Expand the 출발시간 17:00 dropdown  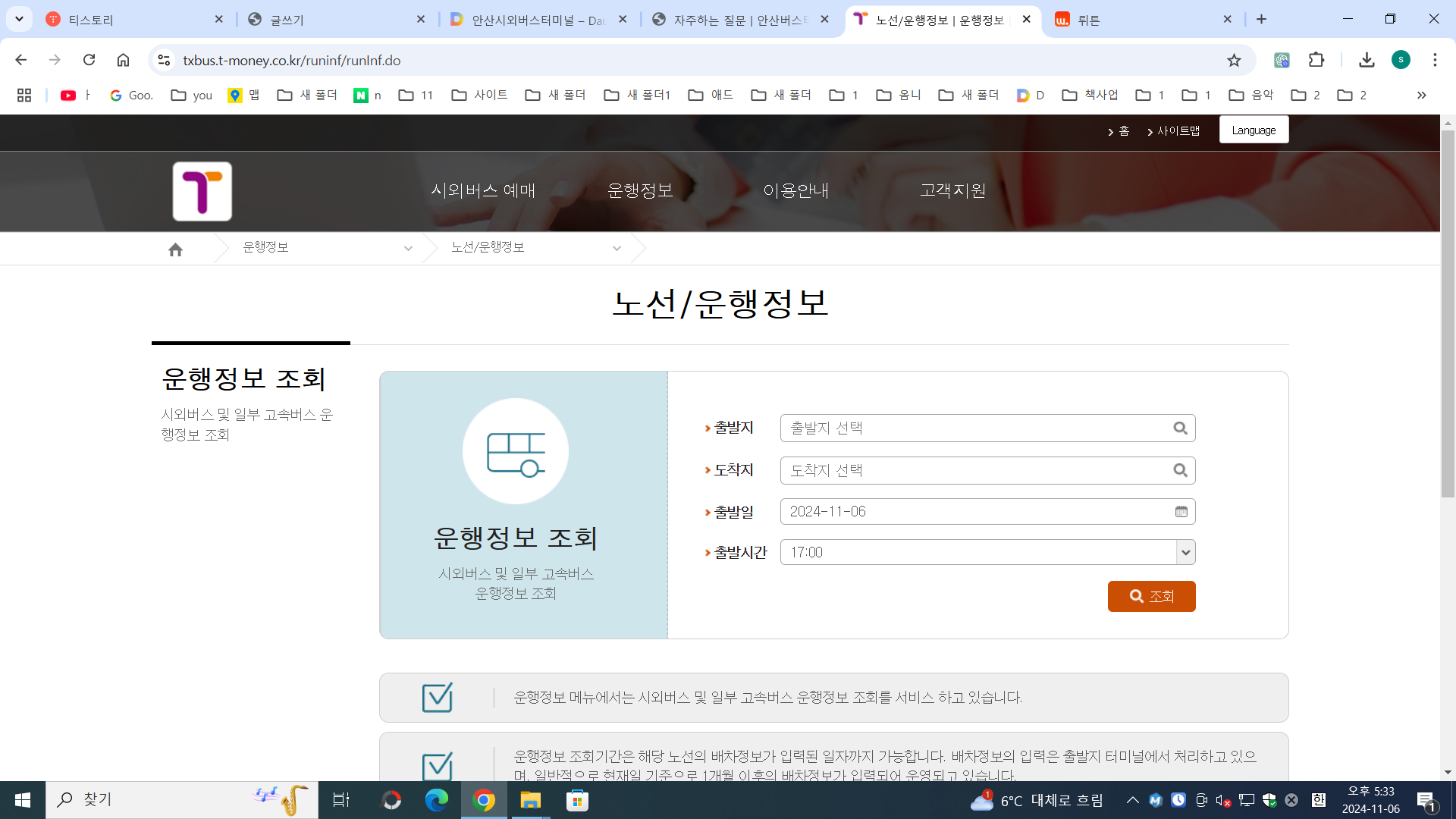1185,553
